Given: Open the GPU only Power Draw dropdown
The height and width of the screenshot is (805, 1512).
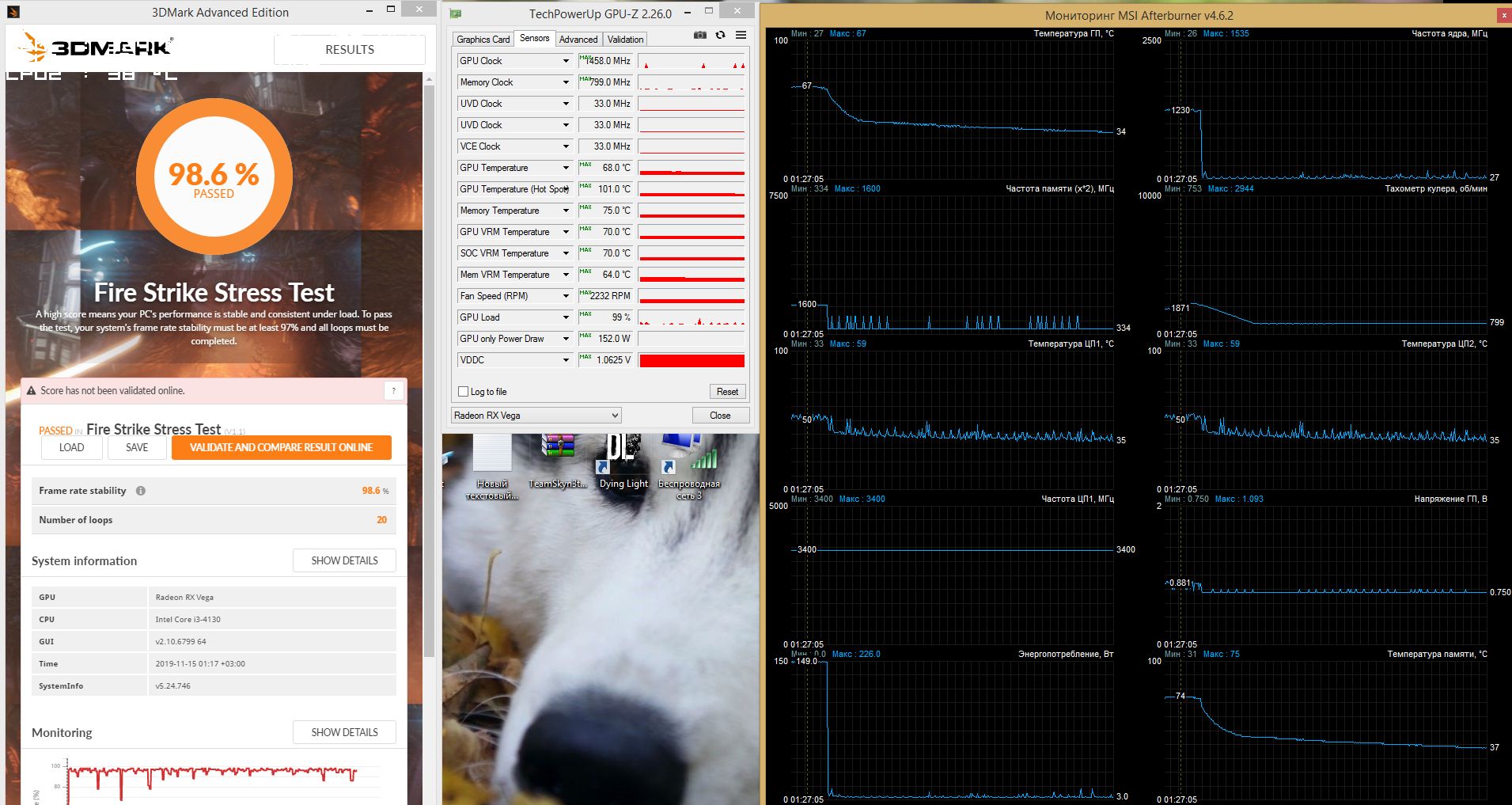Looking at the screenshot, I should 566,339.
